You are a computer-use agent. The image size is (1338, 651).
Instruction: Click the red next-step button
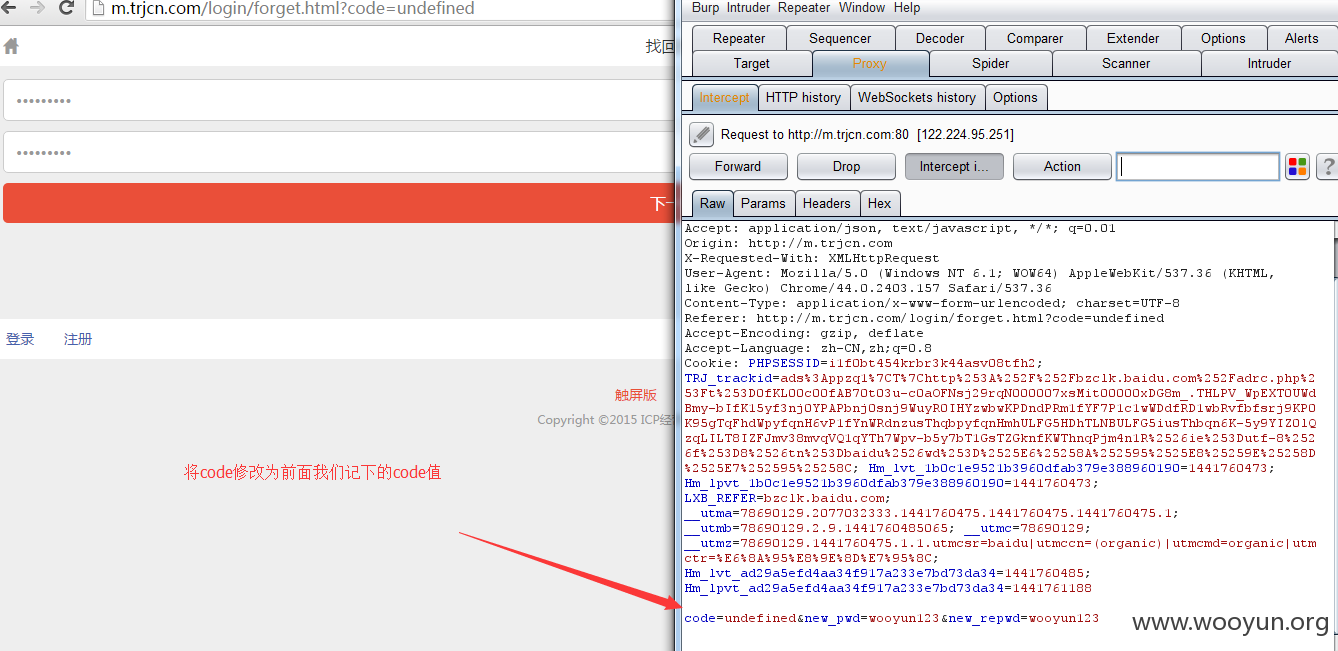pyautogui.click(x=339, y=203)
